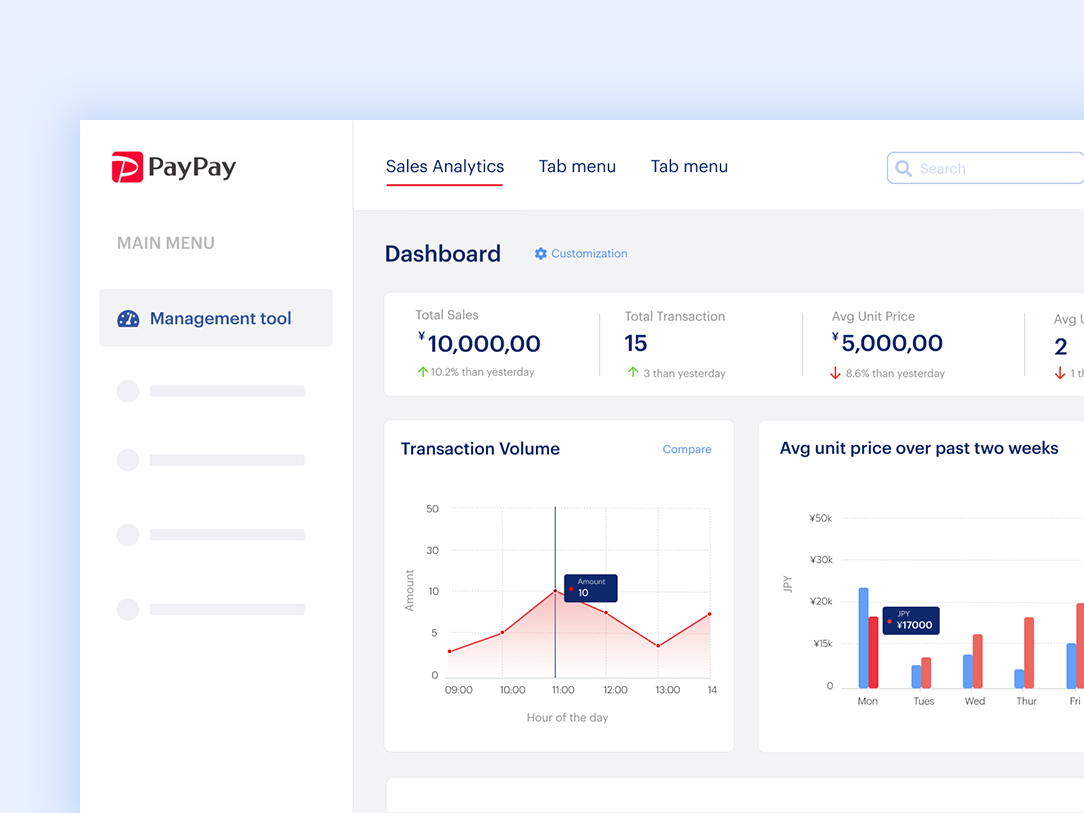Screen dimensions: 1084x813
Task: Click the ¥17000 JPY tooltip on the bar chart
Action: coord(911,621)
